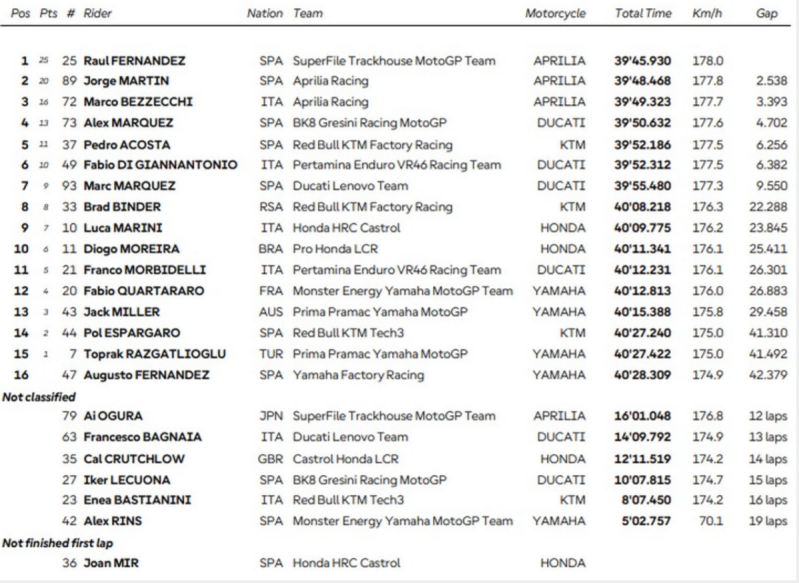The width and height of the screenshot is (799, 583).
Task: Click the Not finished first lap heading
Action: click(58, 543)
